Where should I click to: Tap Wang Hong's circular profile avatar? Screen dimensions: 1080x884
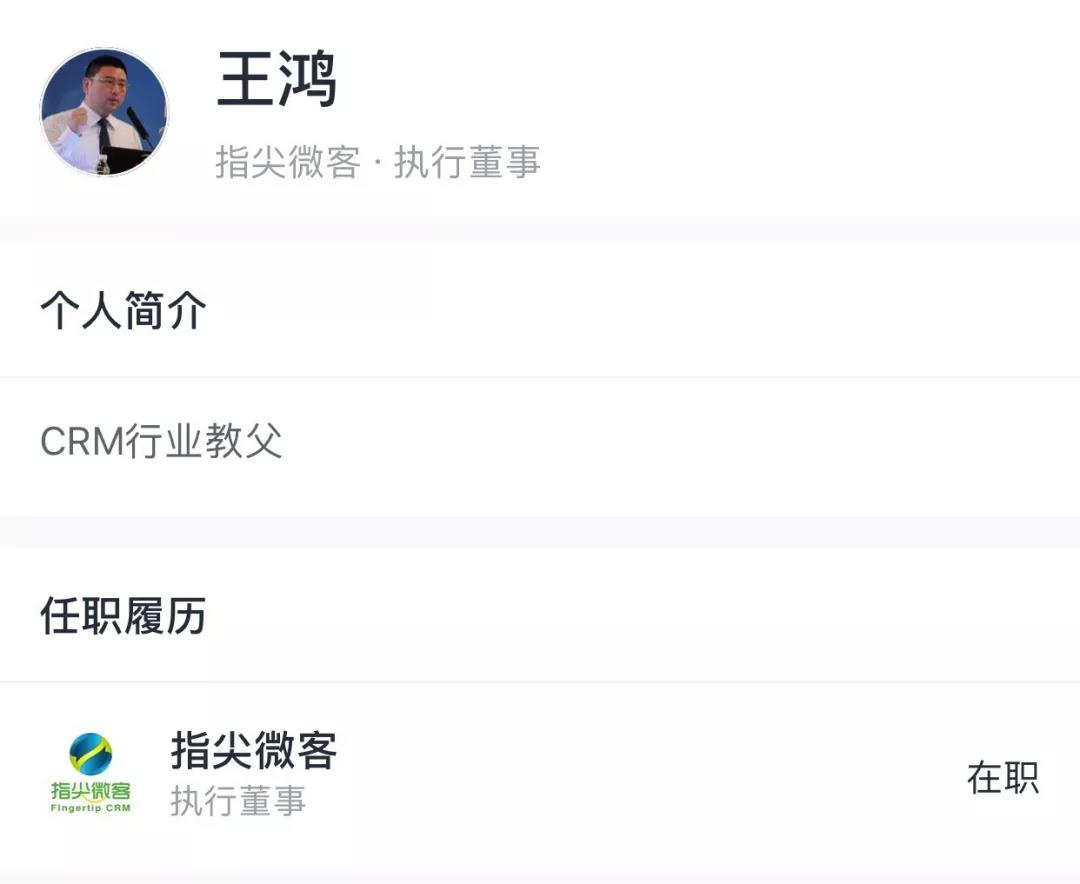click(104, 112)
